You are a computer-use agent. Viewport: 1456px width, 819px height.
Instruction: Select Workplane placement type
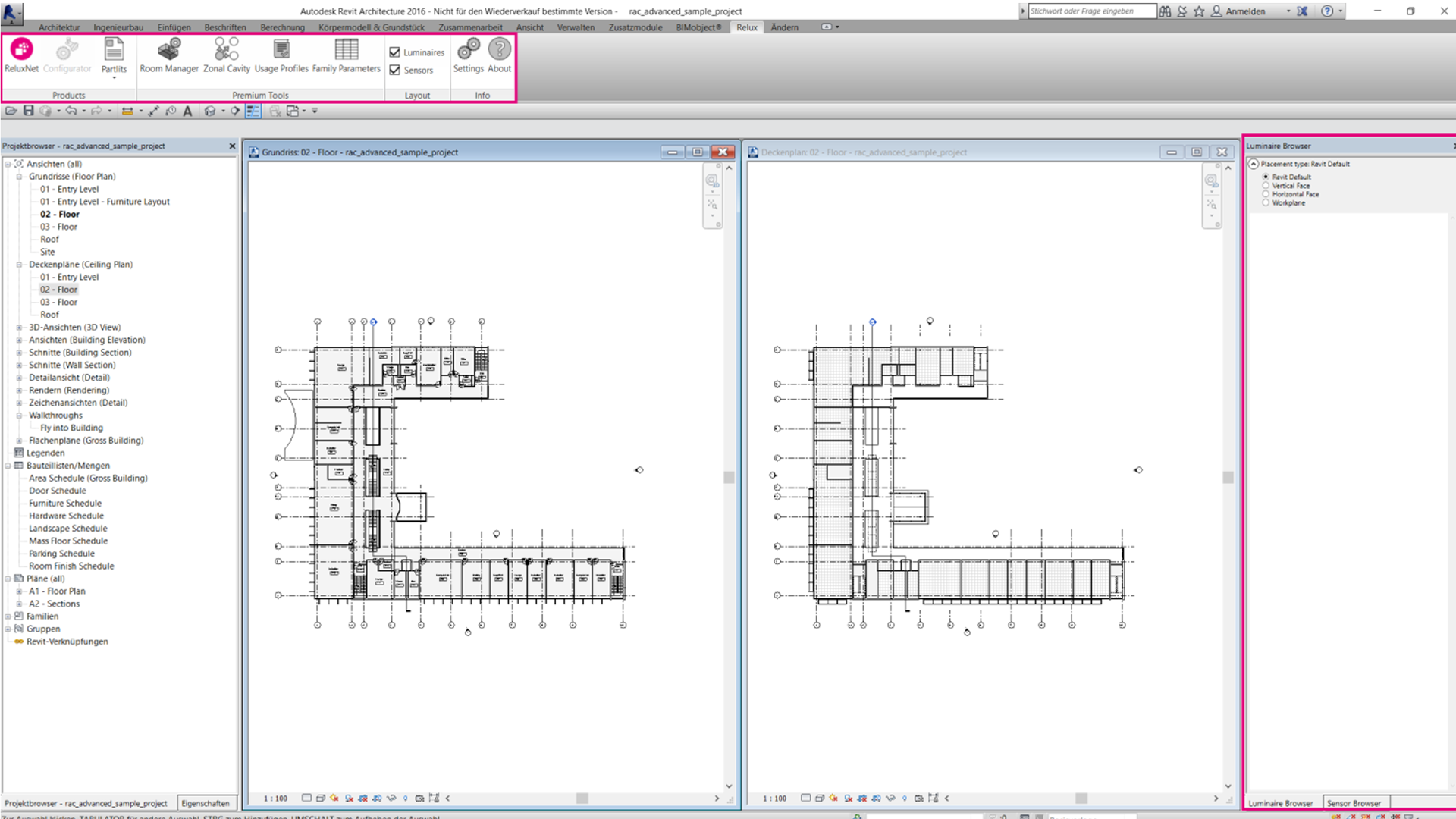pos(1266,202)
